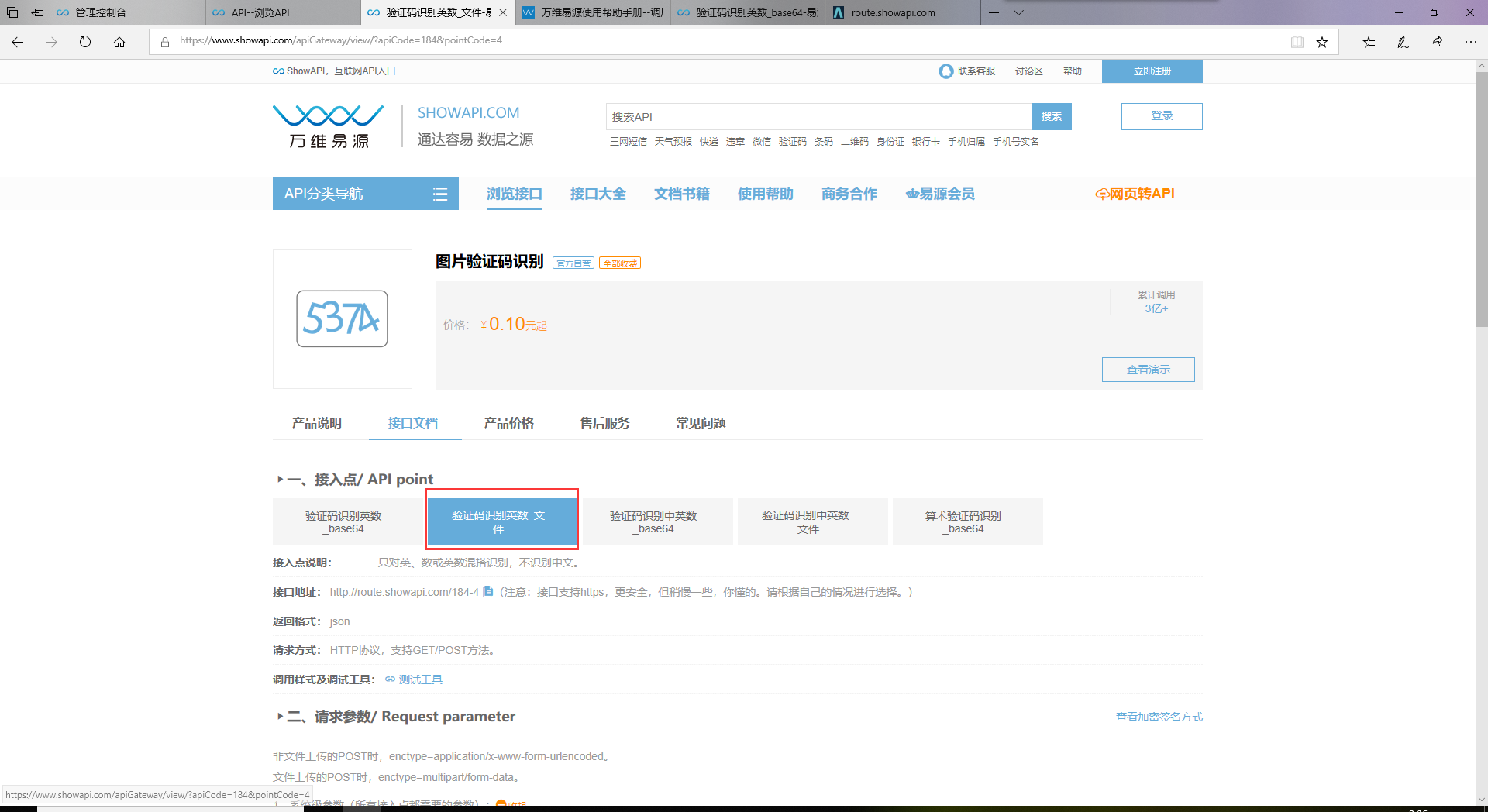Open favorites hub icon

tap(1369, 42)
